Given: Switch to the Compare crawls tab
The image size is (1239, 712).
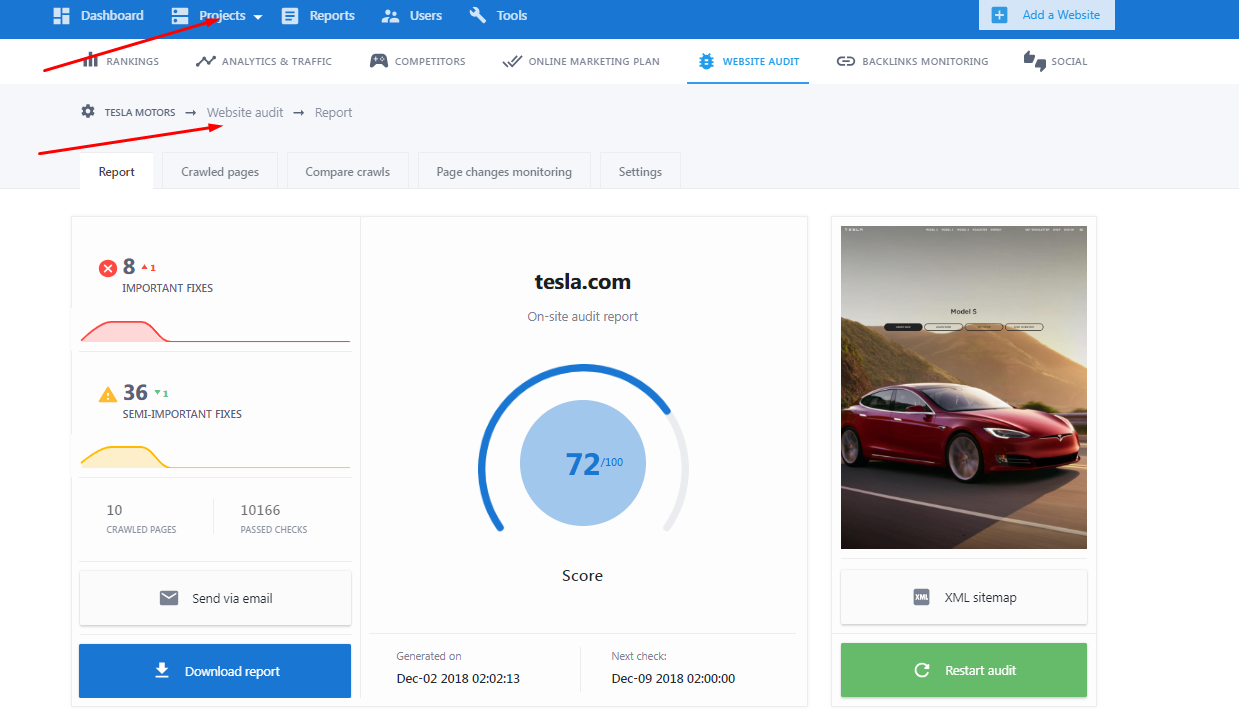Looking at the screenshot, I should tap(348, 171).
